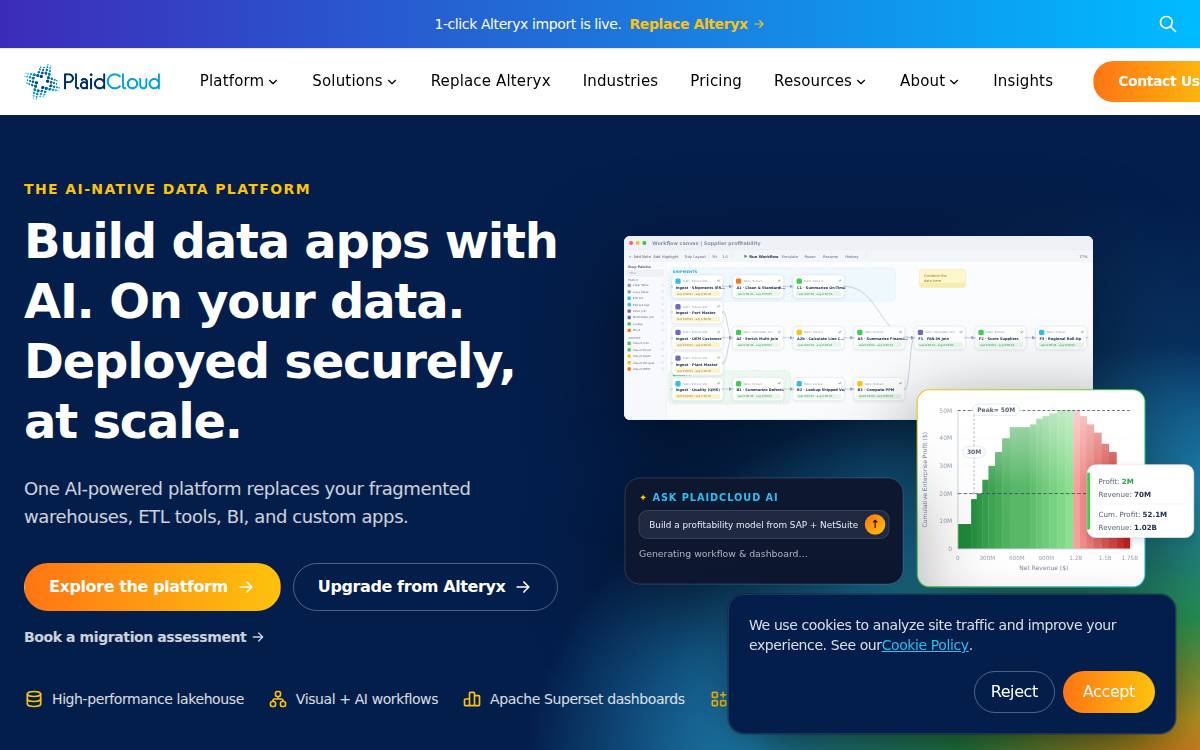Viewport: 1200px width, 750px height.
Task: Follow Book a migration assessment link
Action: 144,637
